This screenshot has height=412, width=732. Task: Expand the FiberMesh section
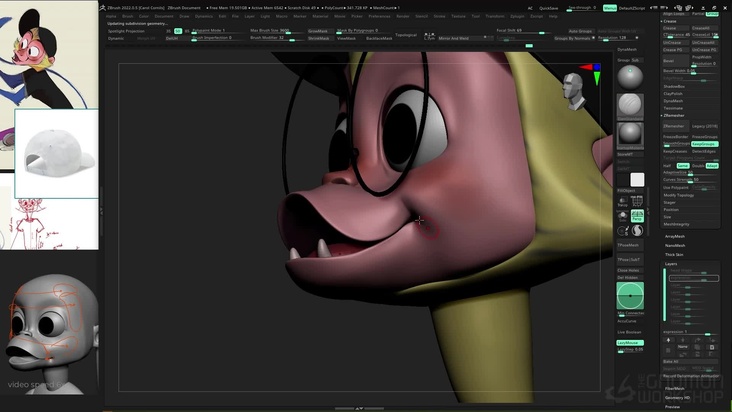tap(675, 388)
